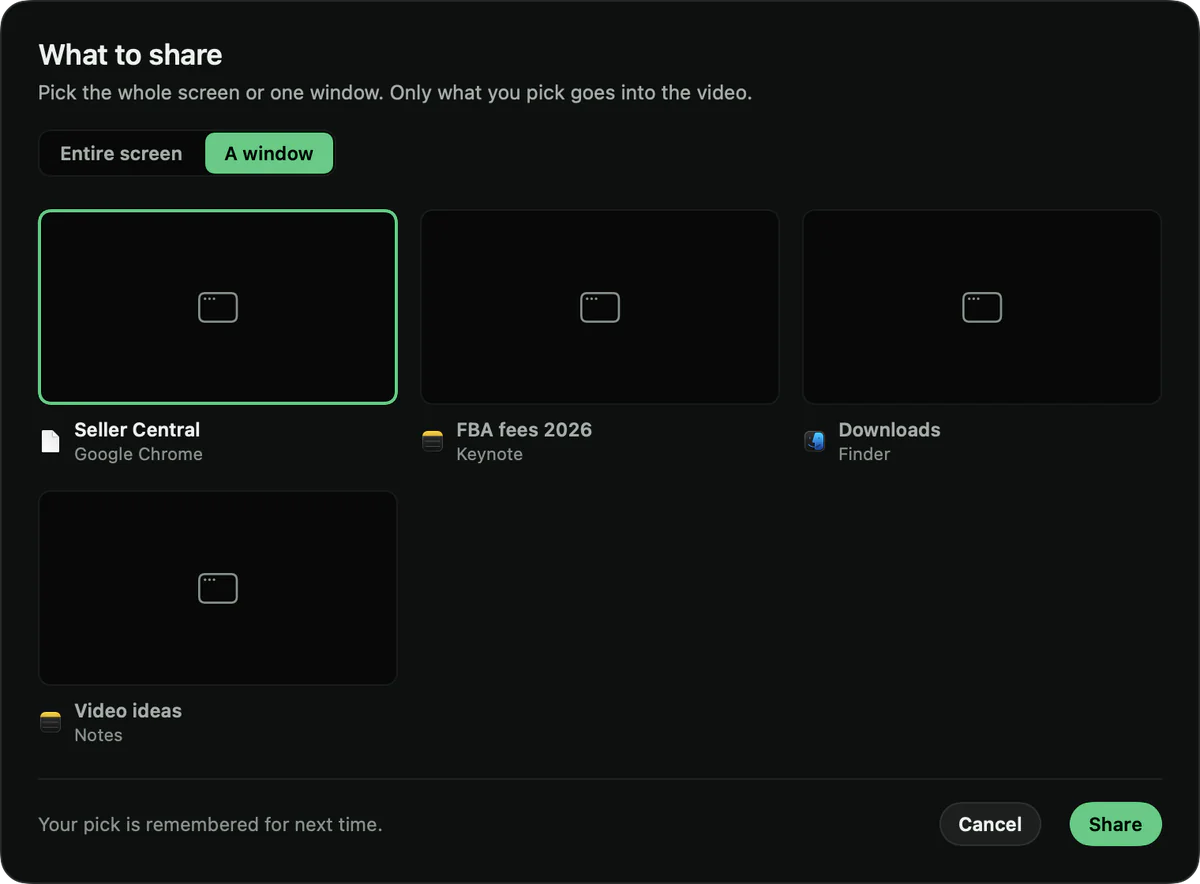Screen dimensions: 1200x884
Task: Click the Video ideas title text
Action: (128, 711)
